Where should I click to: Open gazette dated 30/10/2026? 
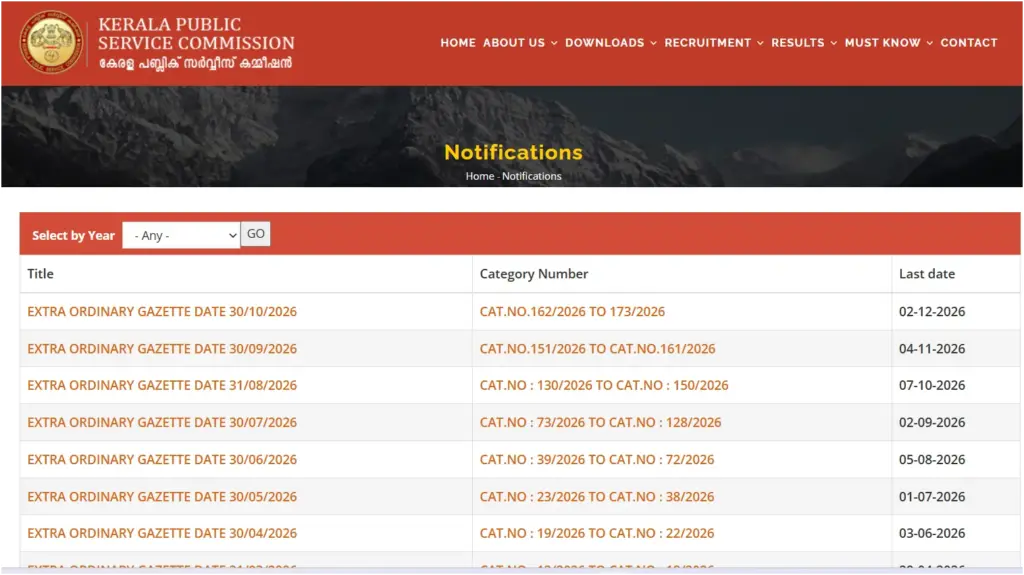pyautogui.click(x=162, y=312)
